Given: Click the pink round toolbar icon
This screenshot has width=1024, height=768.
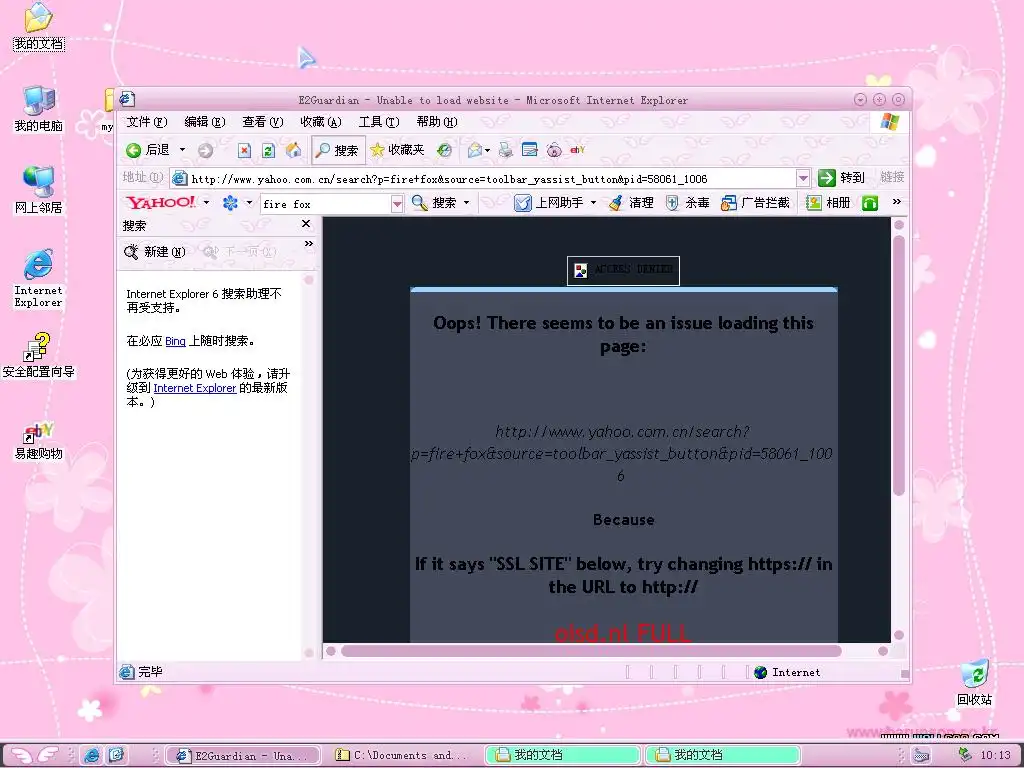Looking at the screenshot, I should point(554,150).
